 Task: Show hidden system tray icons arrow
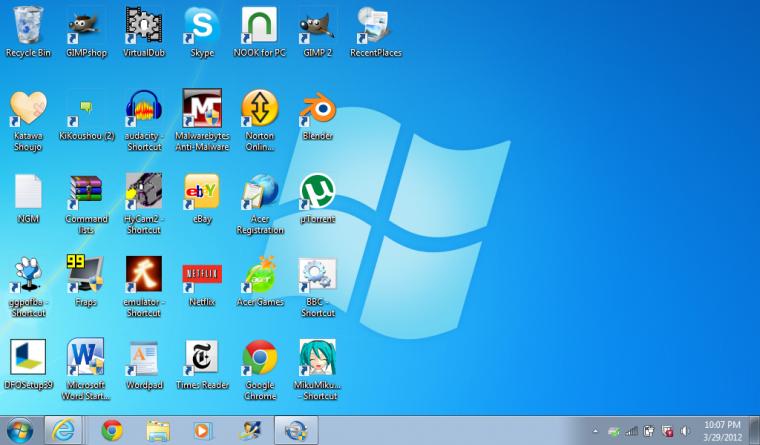tap(595, 430)
